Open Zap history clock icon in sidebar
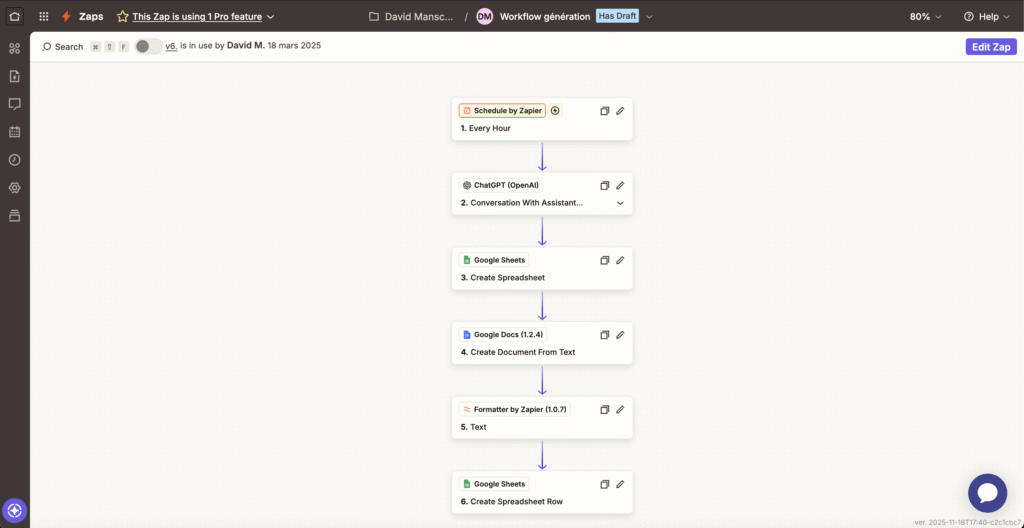This screenshot has width=1024, height=528. pyautogui.click(x=14, y=160)
